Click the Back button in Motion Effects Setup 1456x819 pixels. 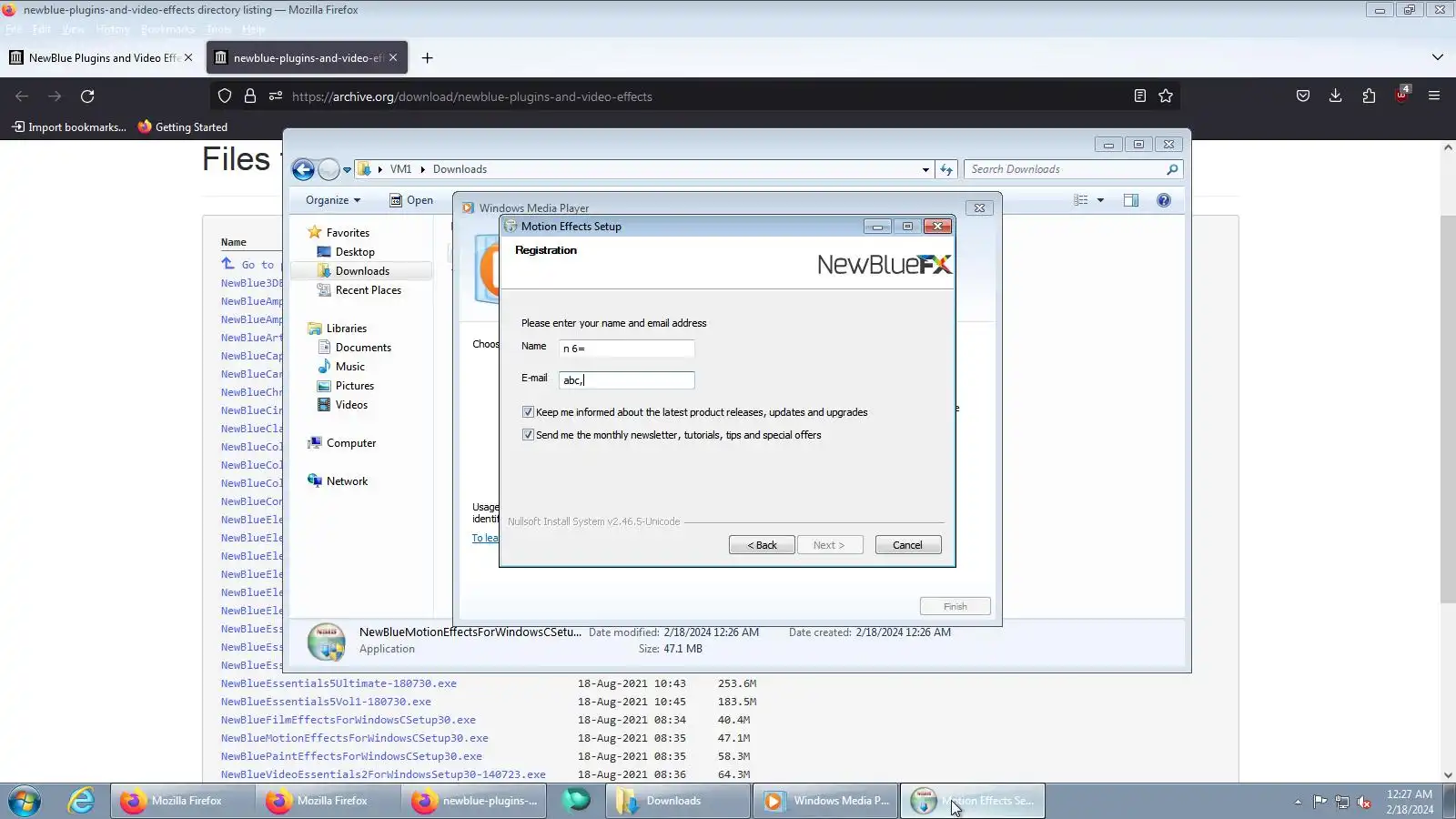[762, 545]
